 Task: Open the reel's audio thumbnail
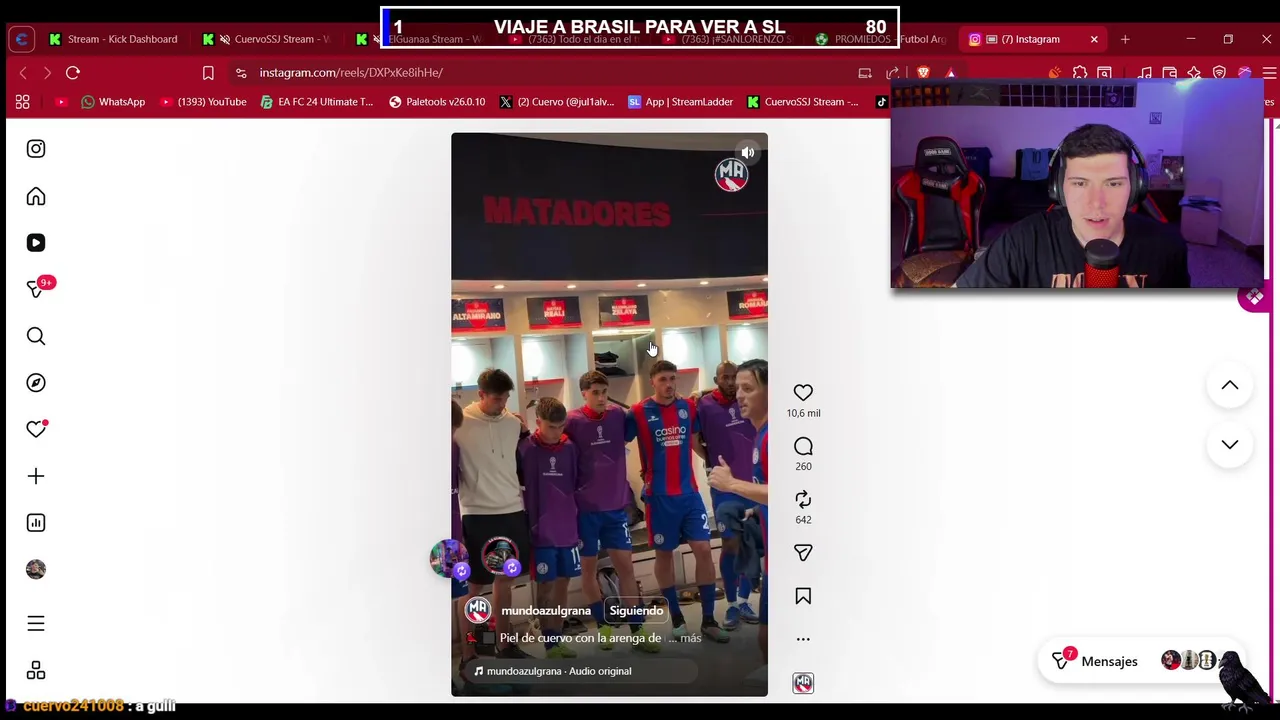[803, 683]
